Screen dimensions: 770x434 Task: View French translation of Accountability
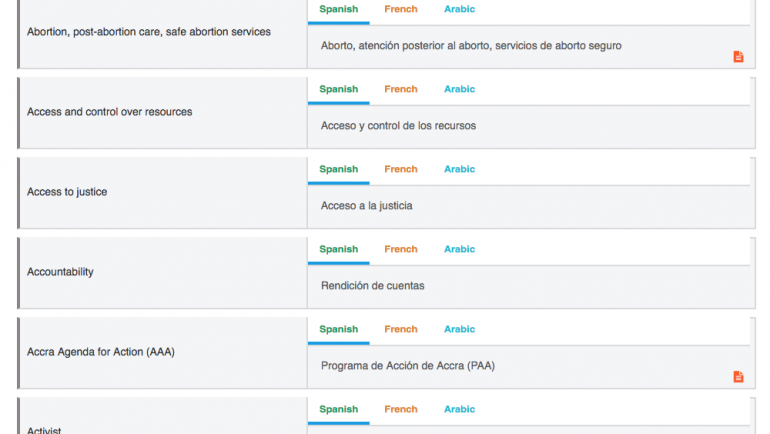[x=401, y=249]
